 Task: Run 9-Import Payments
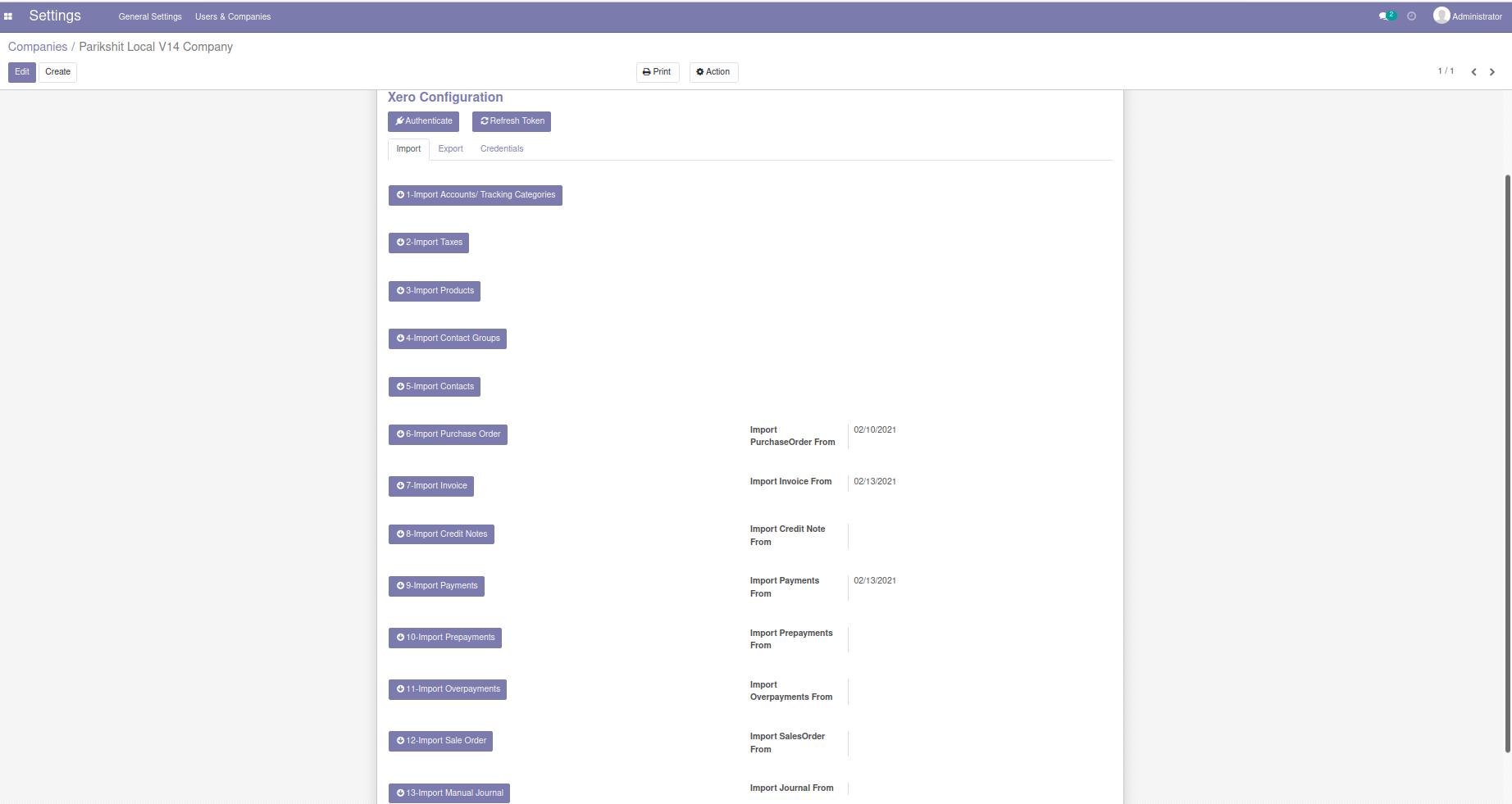tap(436, 586)
